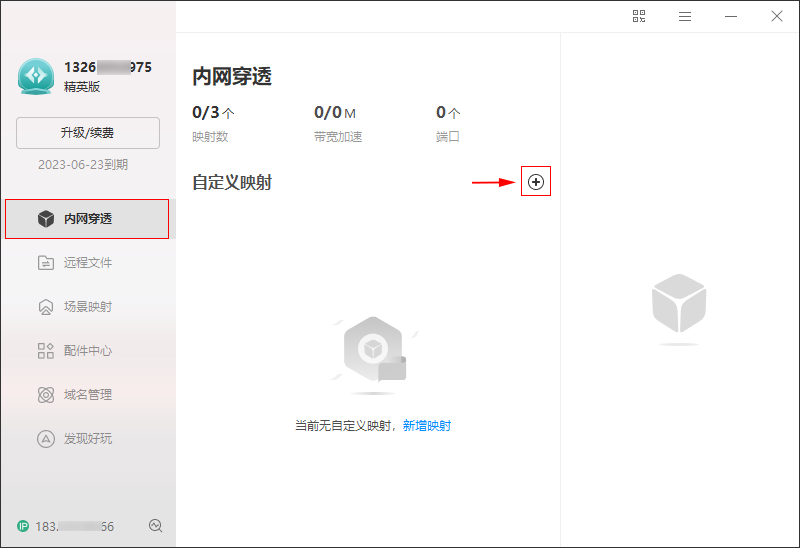Click the 0/0 M bandwidth value
This screenshot has width=800, height=548.
tap(335, 112)
